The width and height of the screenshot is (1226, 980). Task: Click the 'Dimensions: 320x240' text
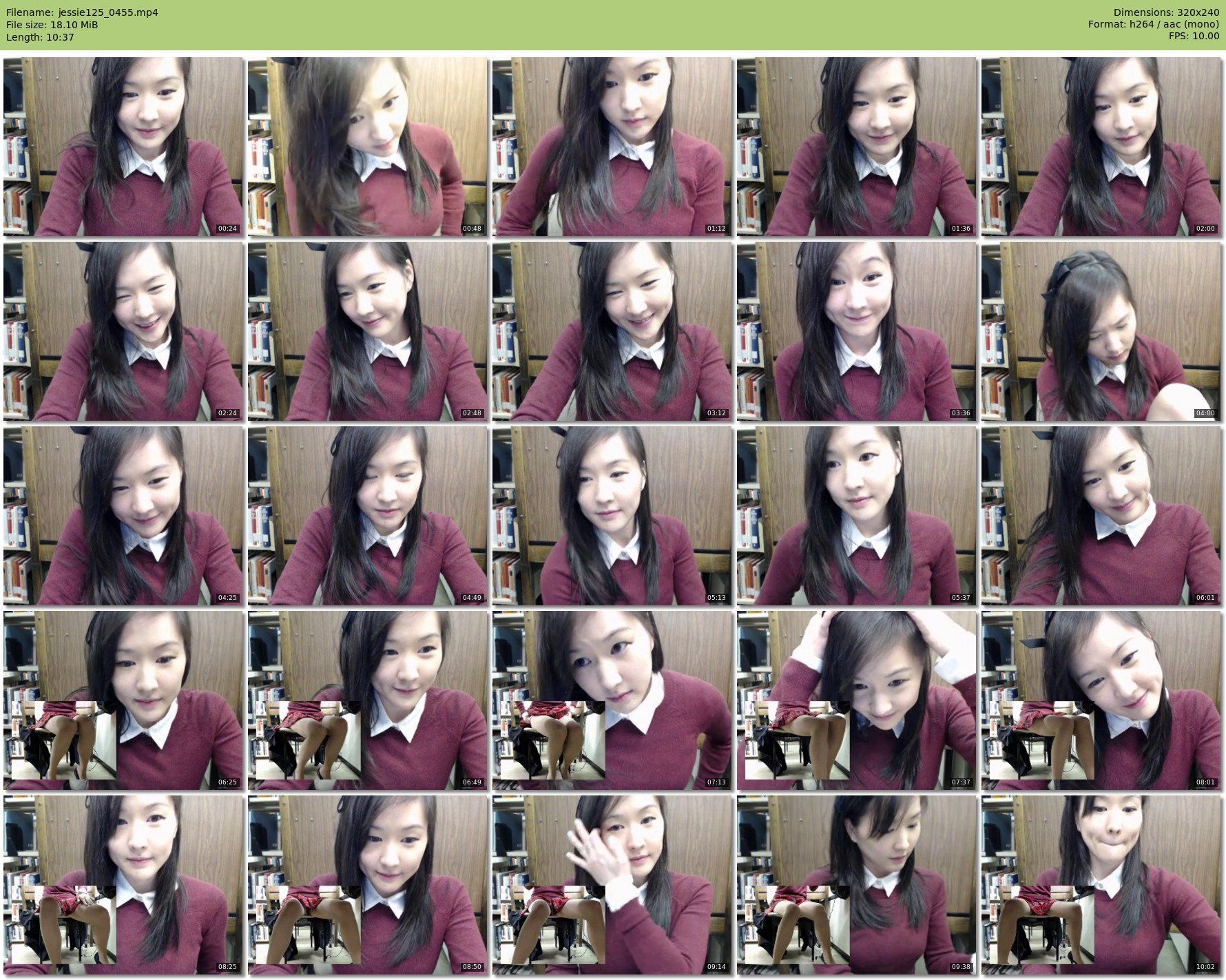(1166, 12)
